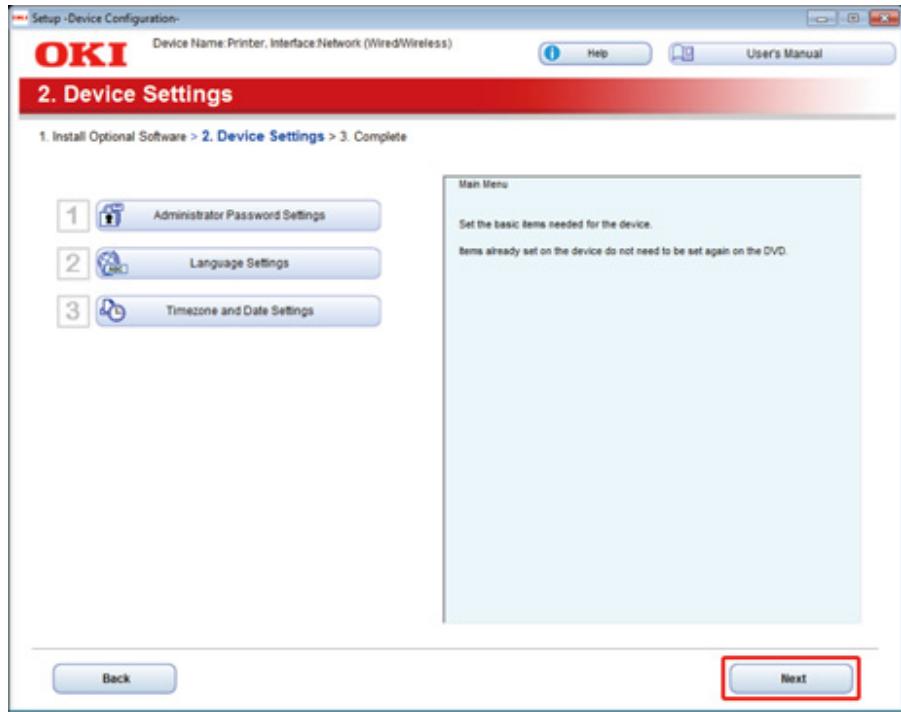The image size is (901, 712).
Task: Return with the Back button
Action: pyautogui.click(x=117, y=677)
